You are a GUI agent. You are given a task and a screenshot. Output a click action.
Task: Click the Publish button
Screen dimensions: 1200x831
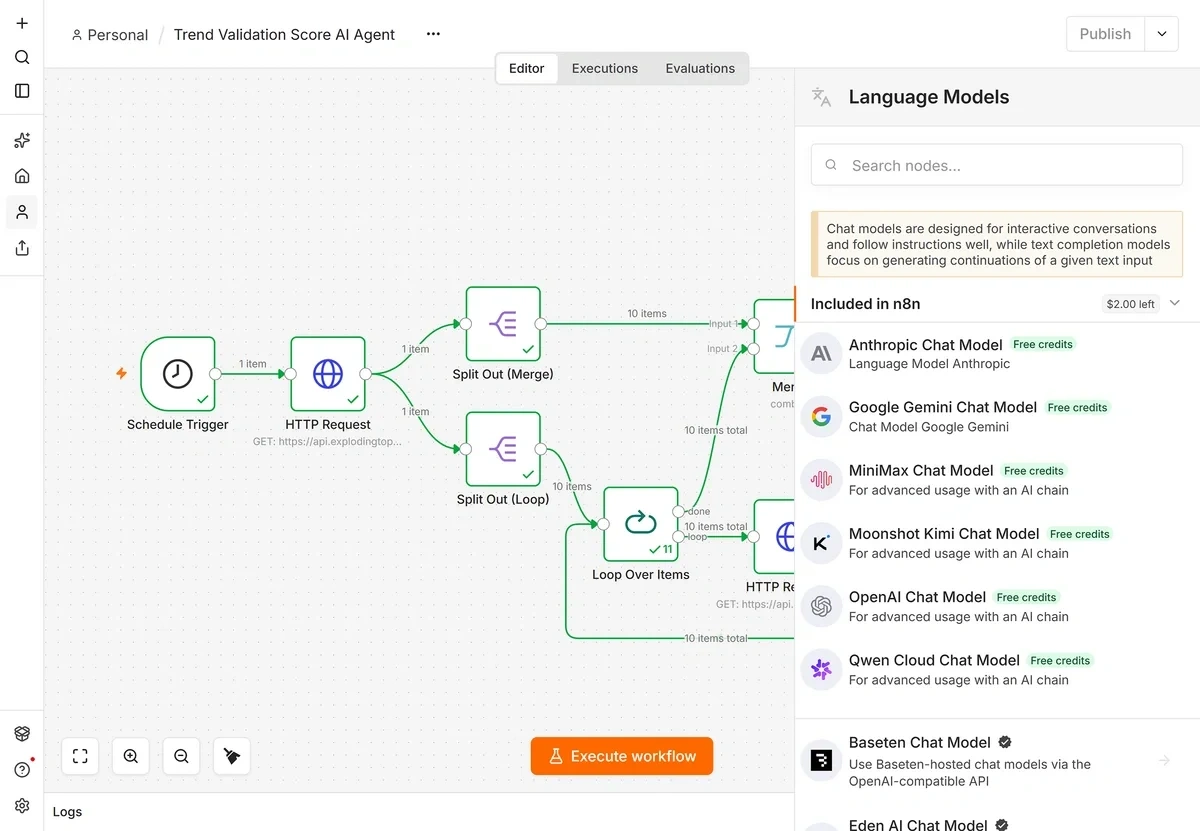tap(1105, 34)
